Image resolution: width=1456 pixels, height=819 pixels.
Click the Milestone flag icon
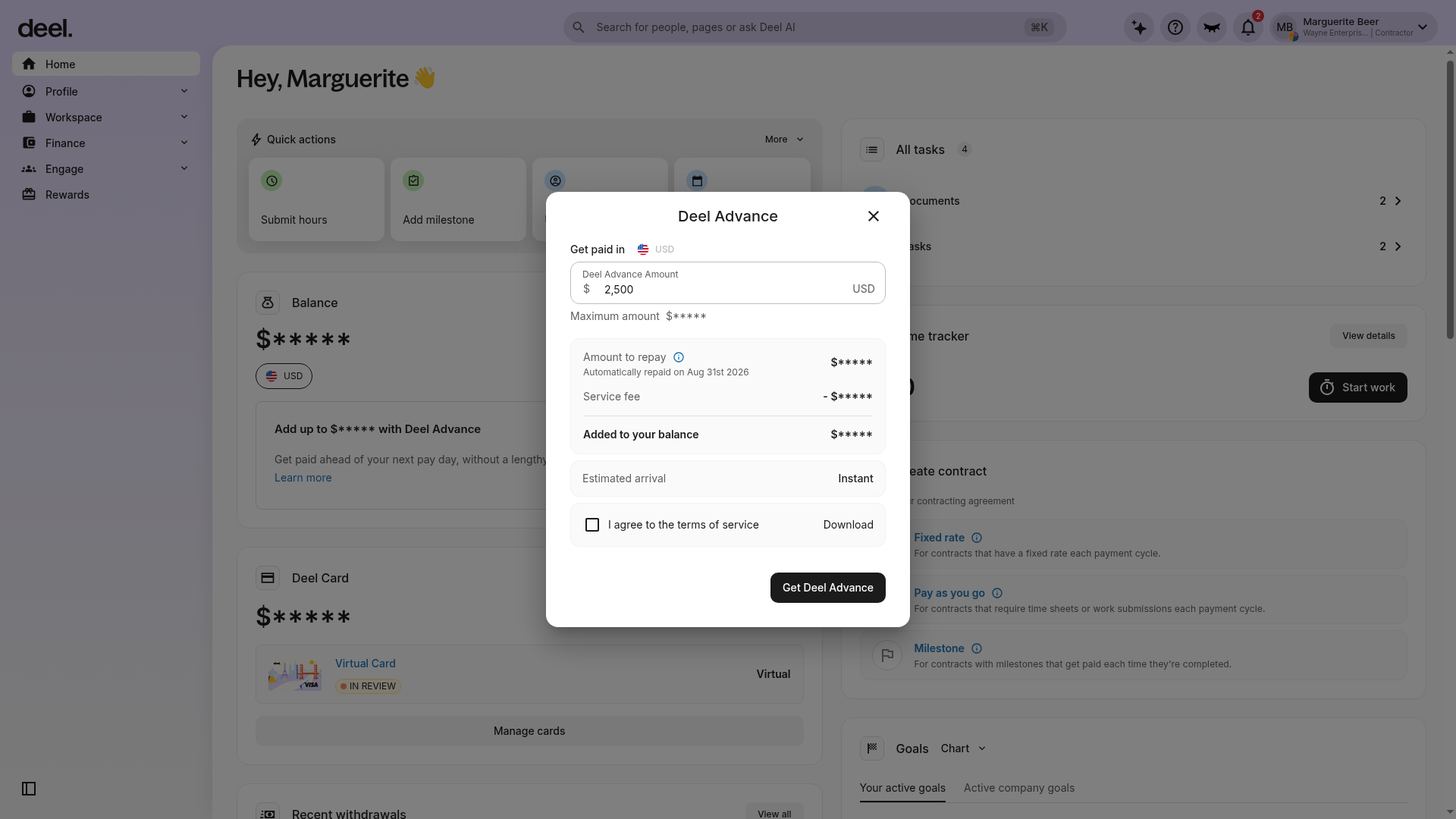tap(887, 655)
